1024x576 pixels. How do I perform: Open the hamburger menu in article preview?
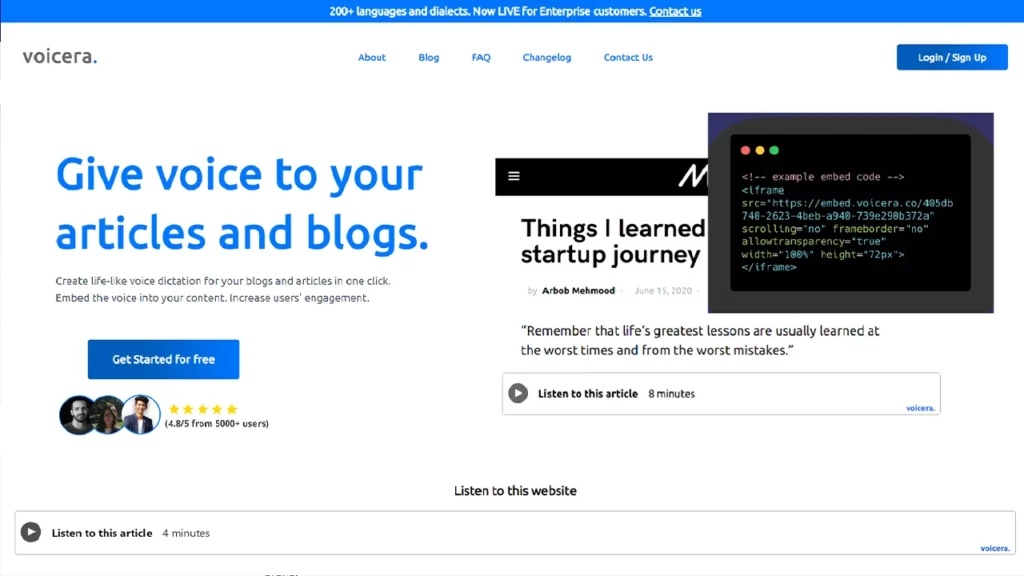click(514, 176)
